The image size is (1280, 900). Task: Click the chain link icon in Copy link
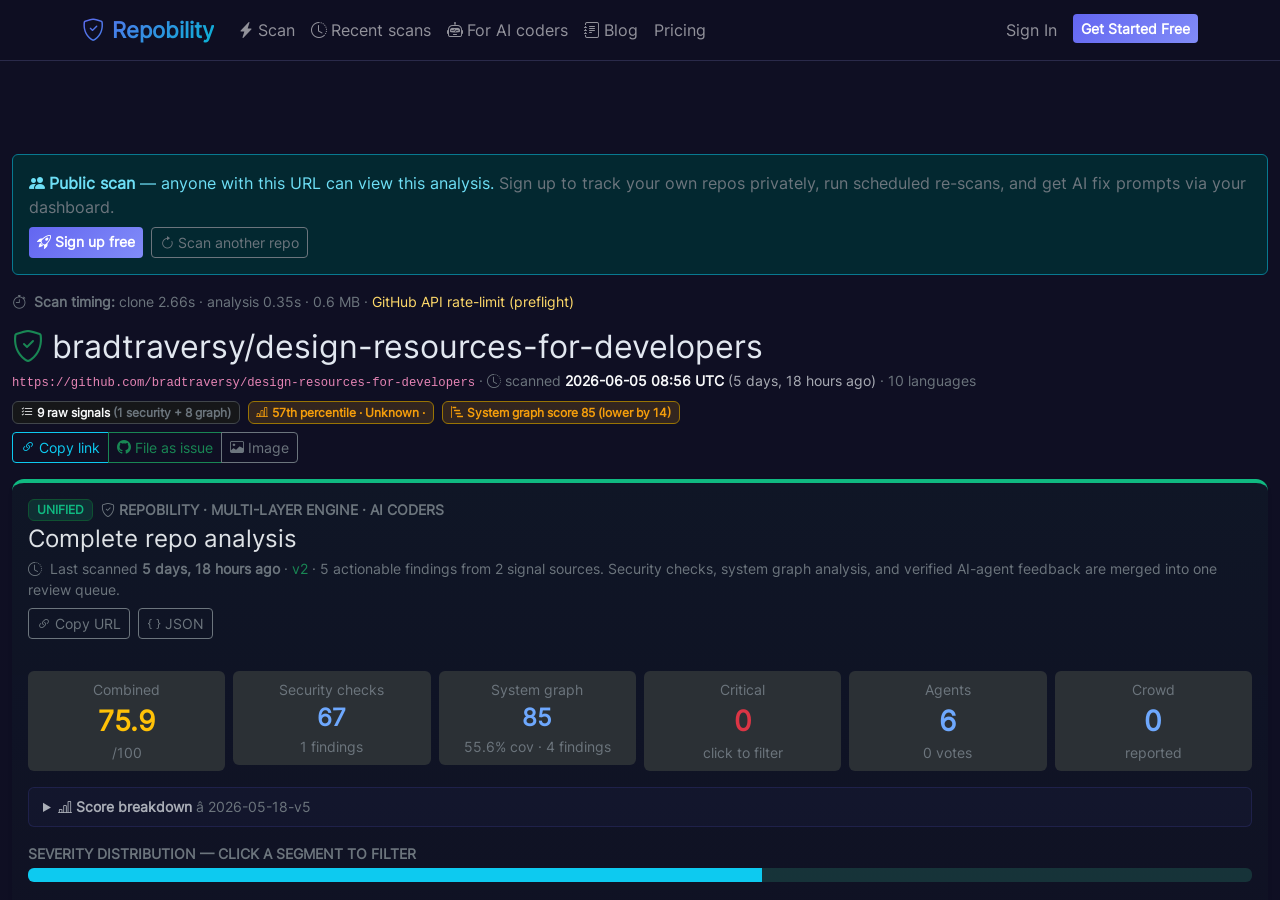click(x=28, y=447)
